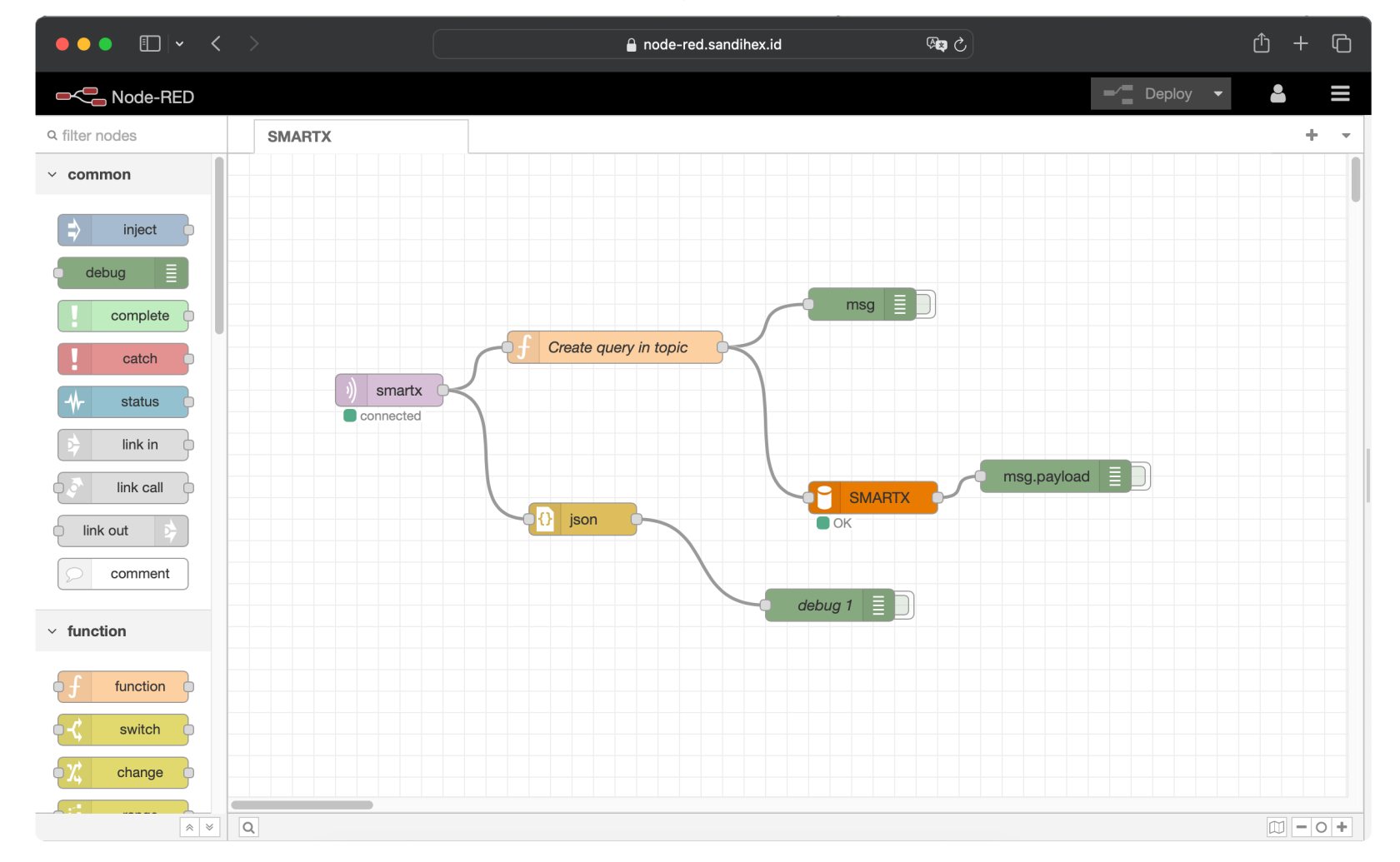Click the Deploy button
The width and height of the screenshot is (1400, 862).
point(1148,94)
